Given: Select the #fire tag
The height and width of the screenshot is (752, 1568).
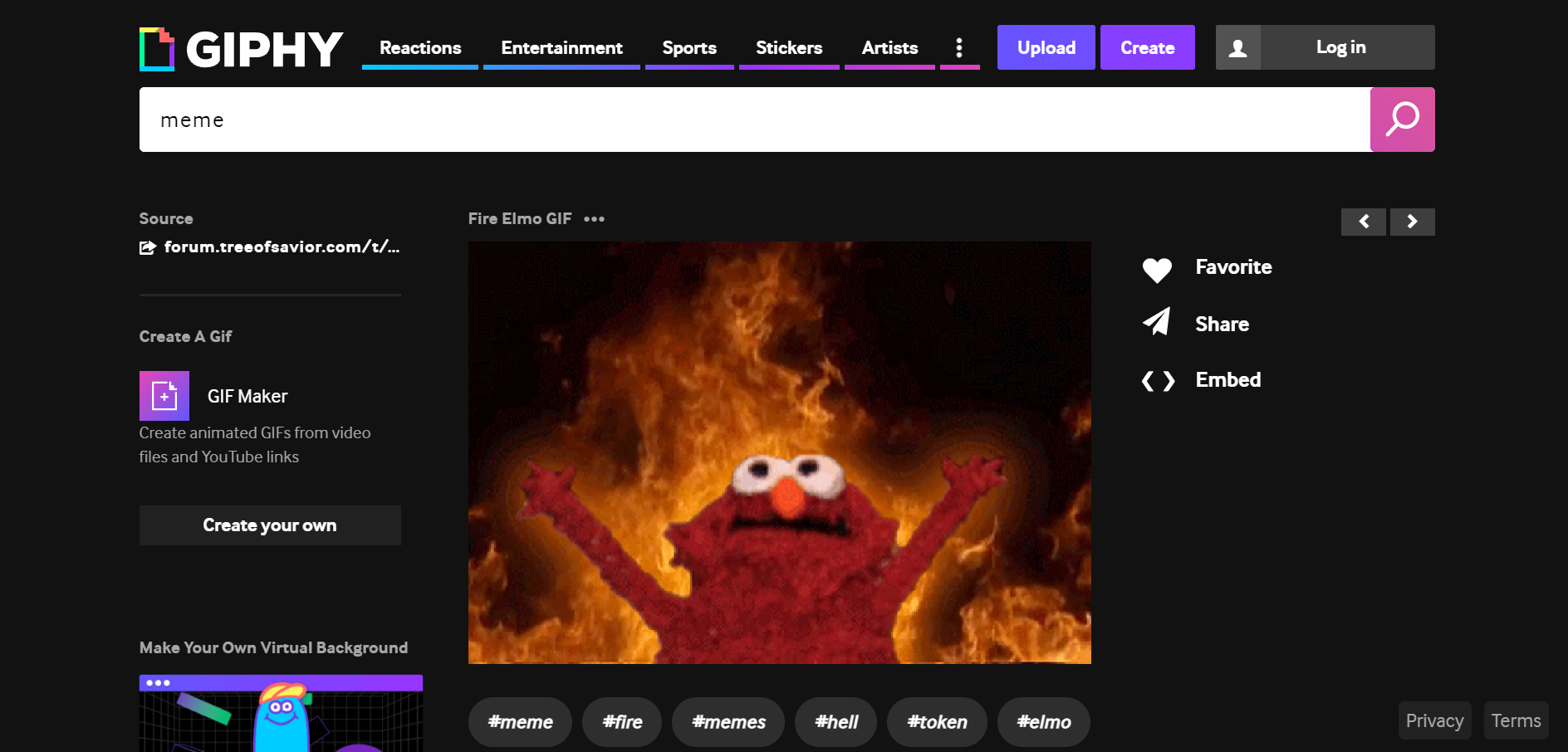Looking at the screenshot, I should 622,722.
